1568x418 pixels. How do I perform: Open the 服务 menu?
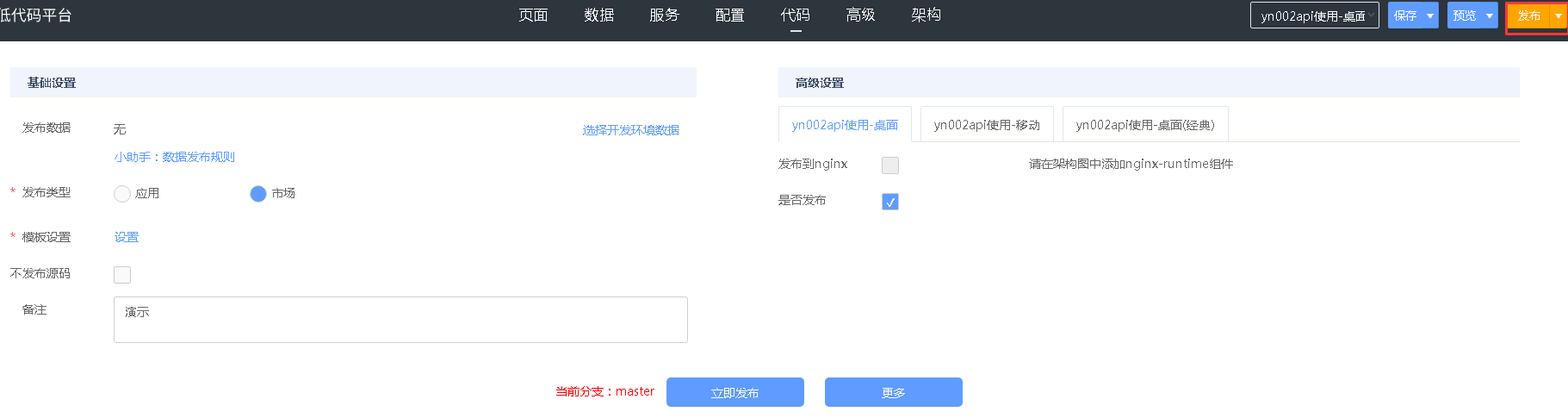click(664, 16)
